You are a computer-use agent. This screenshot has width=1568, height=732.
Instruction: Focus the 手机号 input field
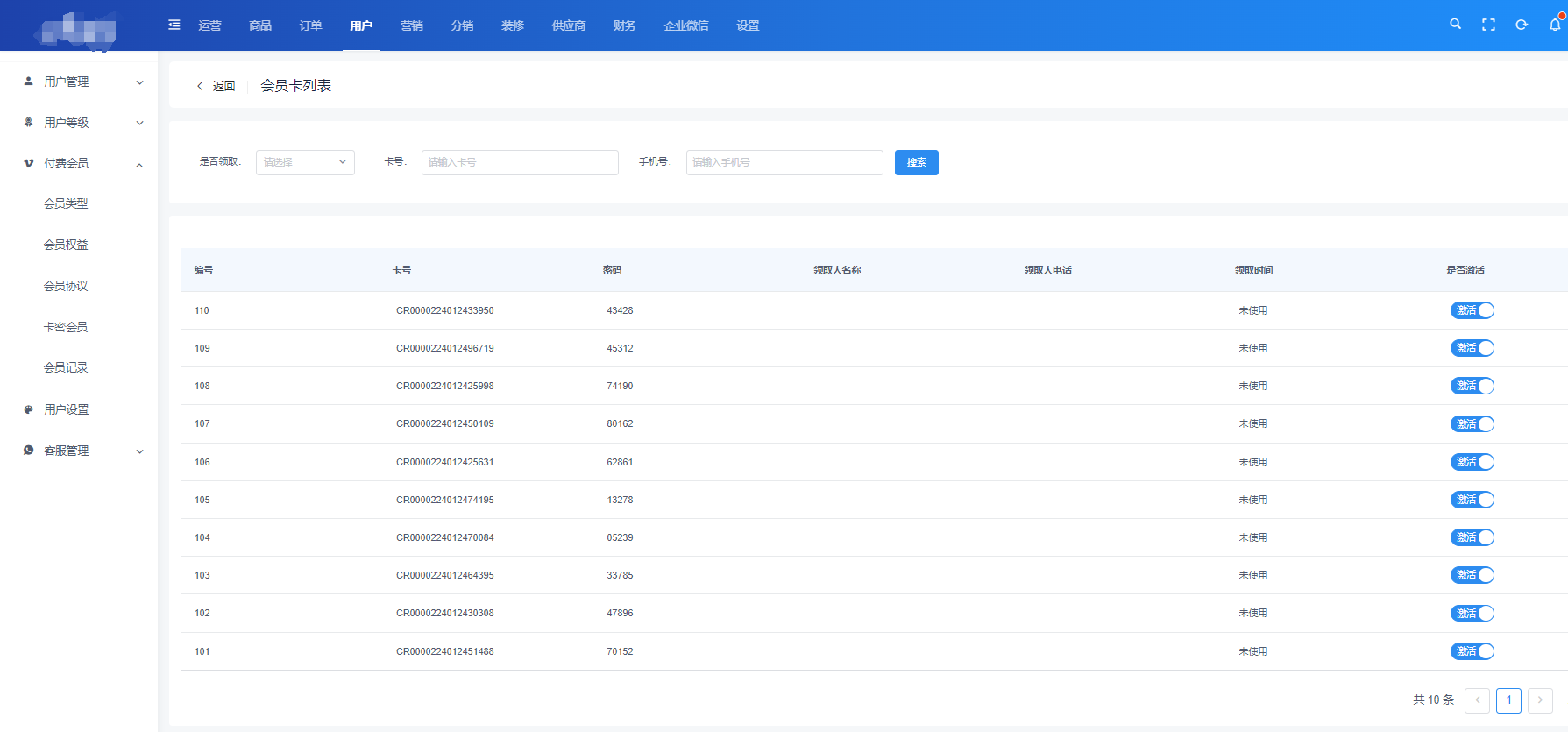click(x=784, y=162)
